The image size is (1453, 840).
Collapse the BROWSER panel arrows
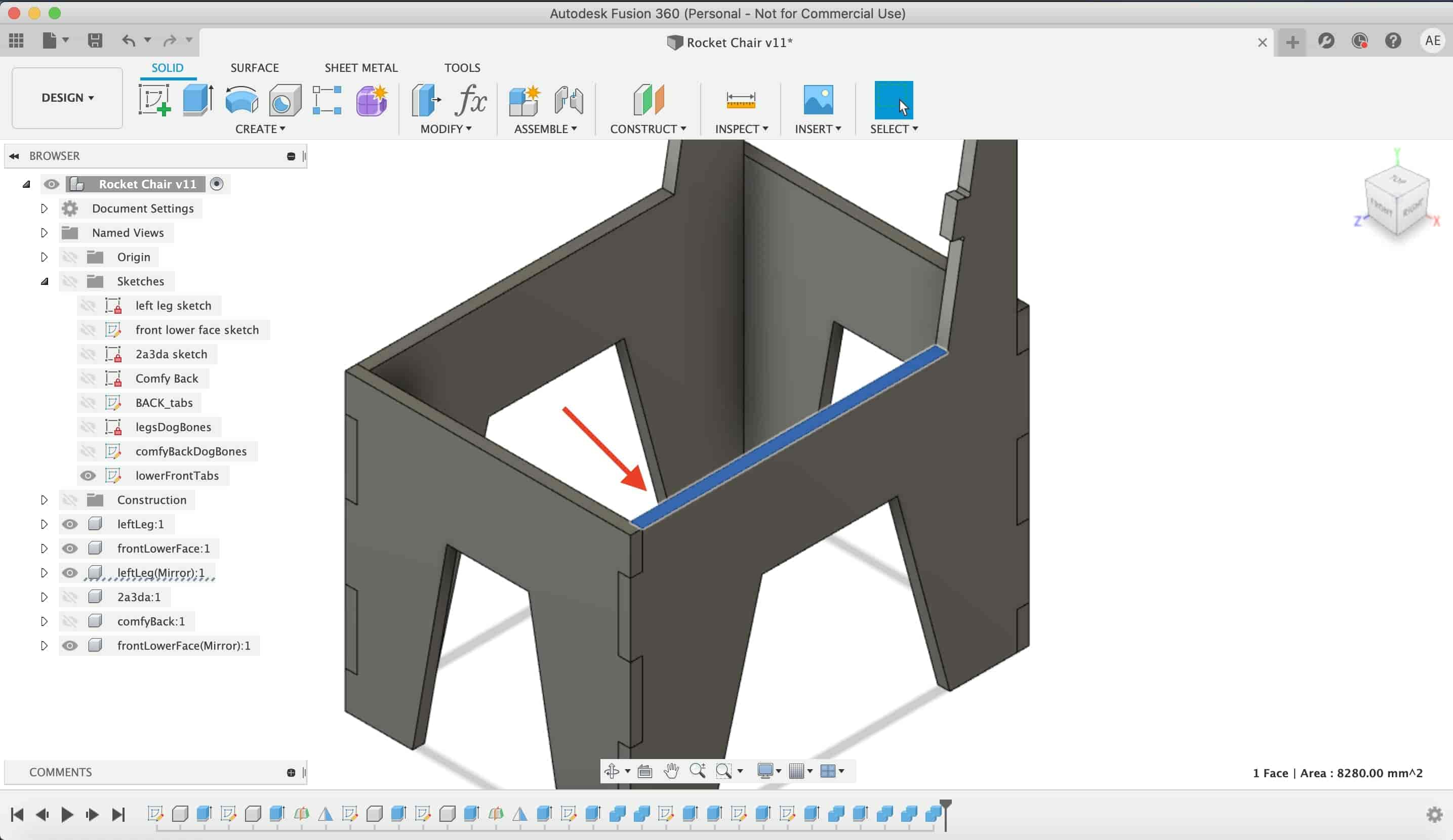click(14, 156)
